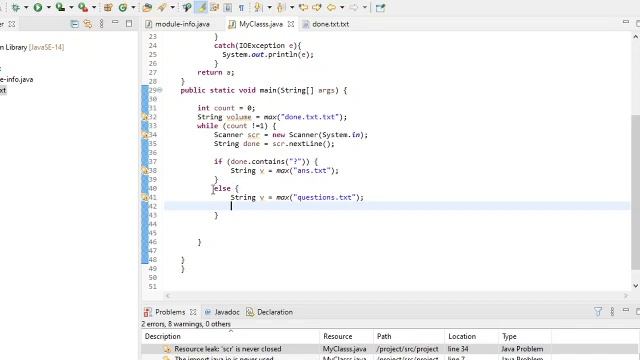Click 'return a;' on line 27
This screenshot has height=360, width=640.
(216, 72)
